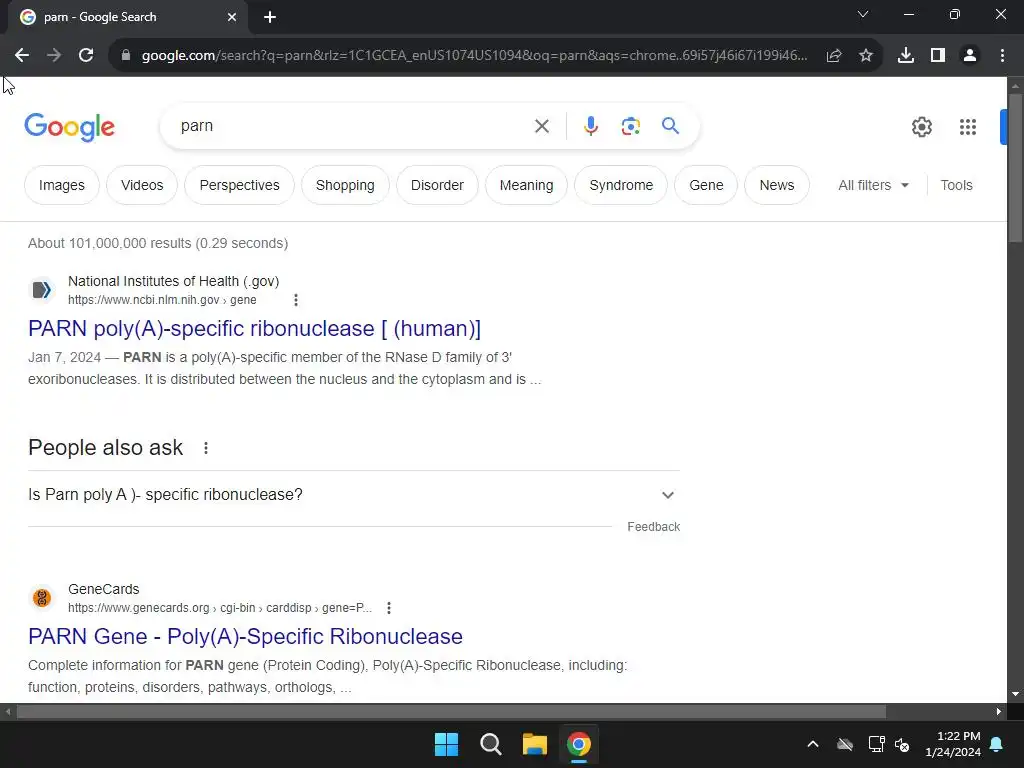The height and width of the screenshot is (768, 1024).
Task: Clear the search box with the X icon
Action: tap(541, 126)
